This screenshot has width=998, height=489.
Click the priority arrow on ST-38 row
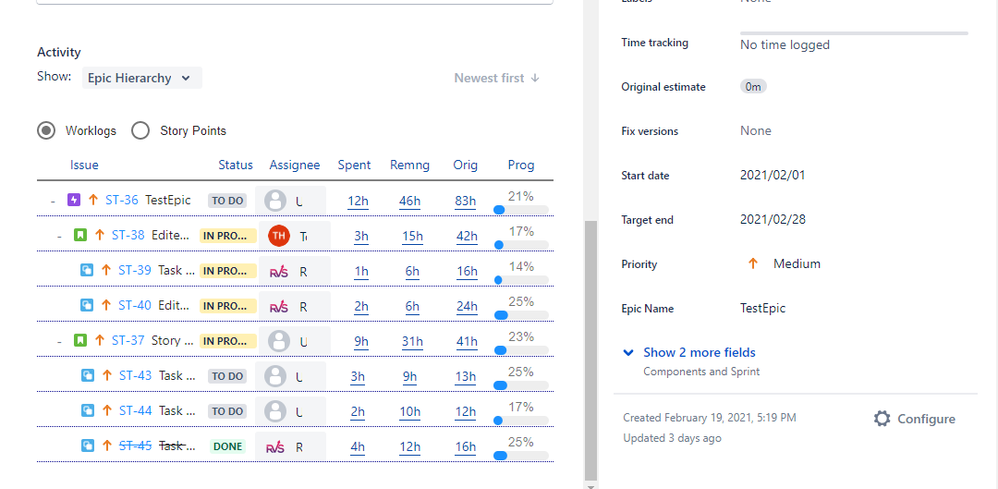(x=99, y=235)
